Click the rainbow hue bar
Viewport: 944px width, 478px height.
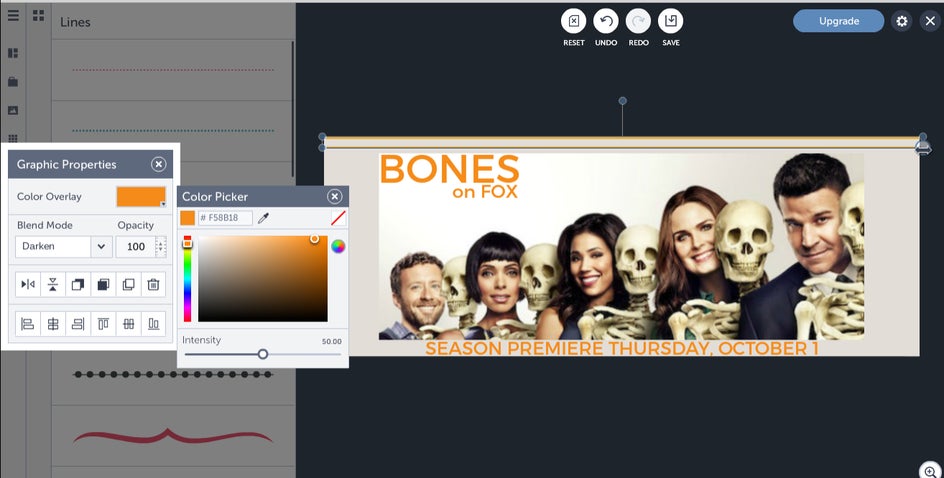pyautogui.click(x=187, y=279)
